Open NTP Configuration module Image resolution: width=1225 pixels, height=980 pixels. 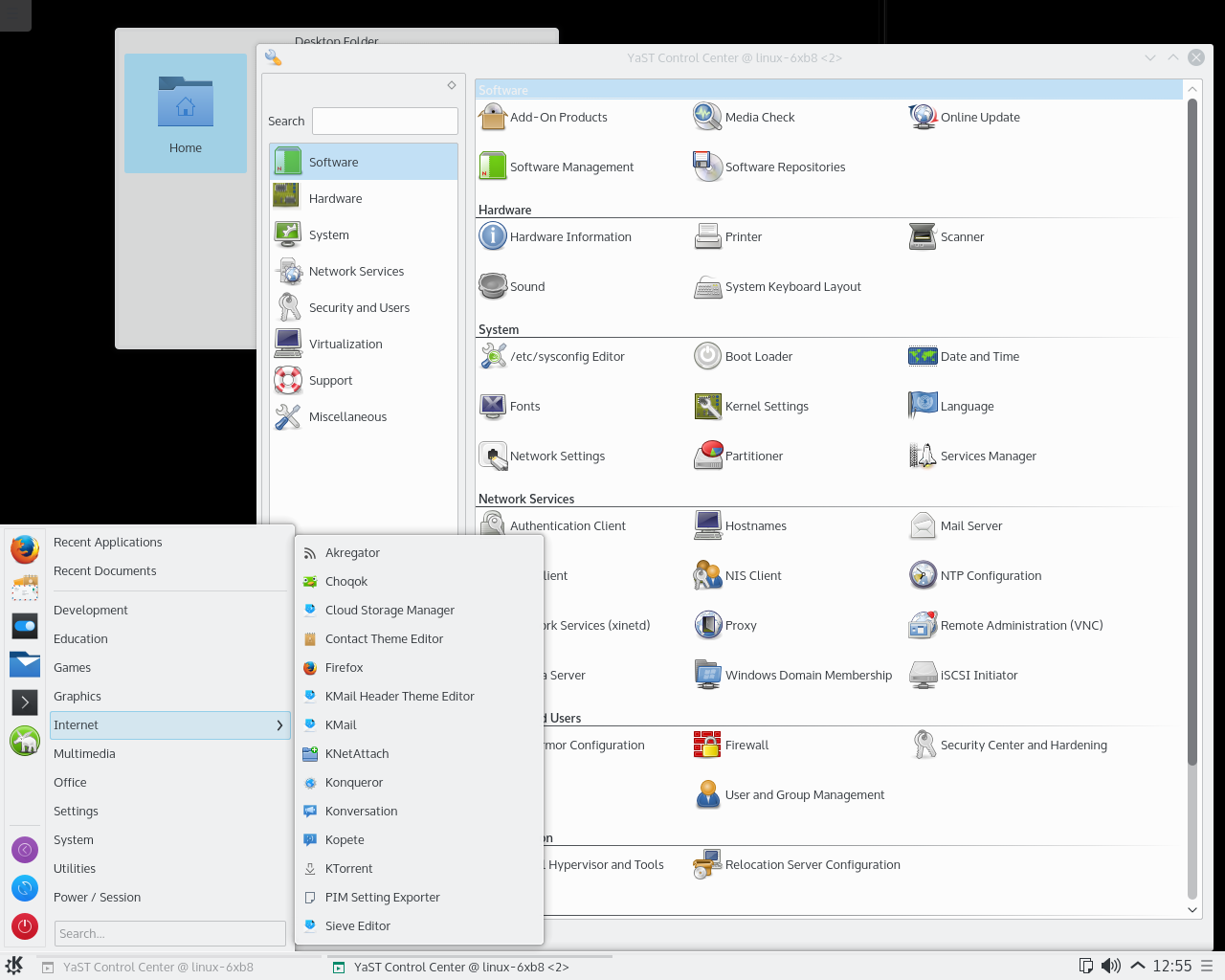(x=975, y=575)
